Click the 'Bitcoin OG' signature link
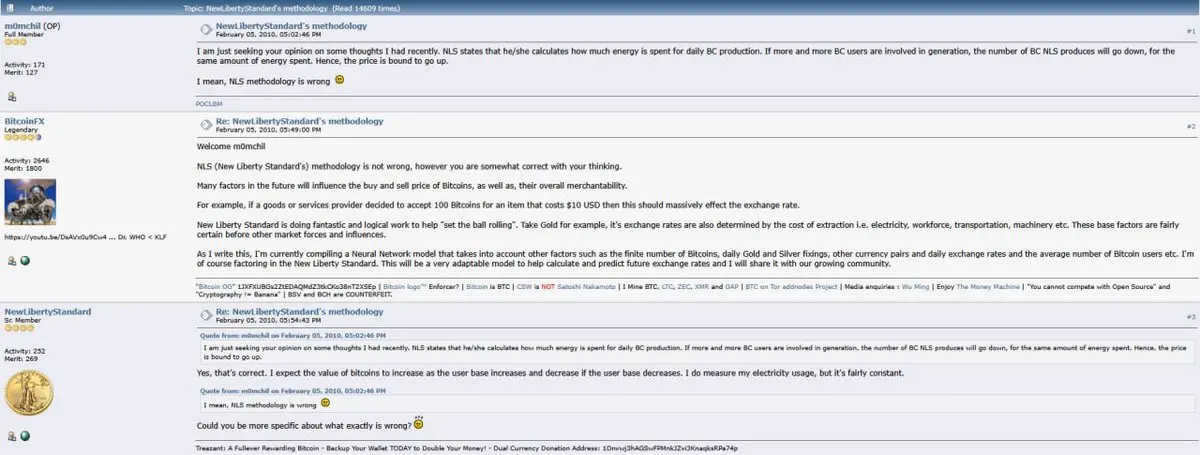The image size is (1200, 455). tap(217, 286)
